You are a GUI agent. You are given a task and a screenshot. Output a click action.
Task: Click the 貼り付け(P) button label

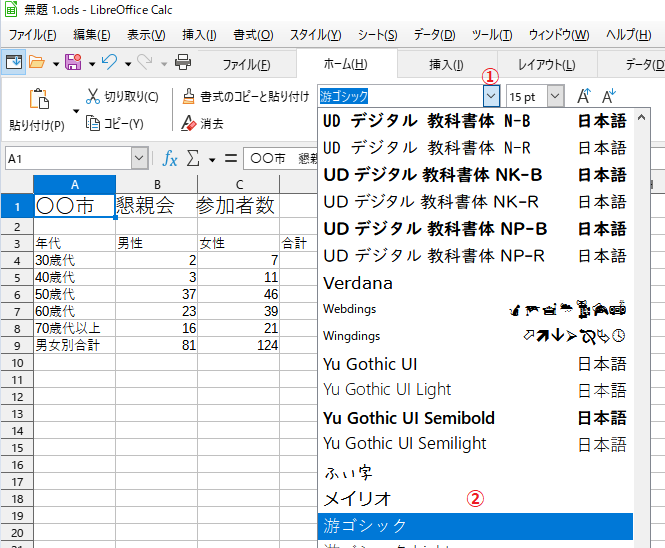click(x=37, y=126)
